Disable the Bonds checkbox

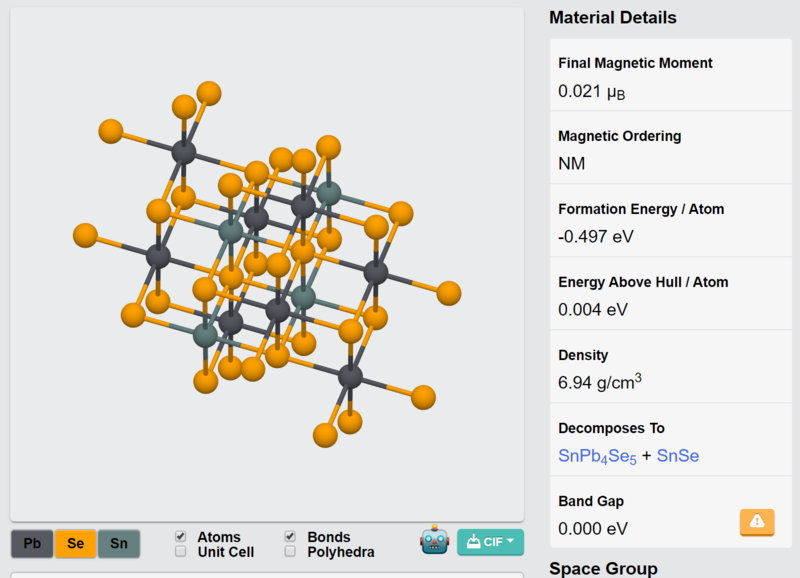pos(290,536)
